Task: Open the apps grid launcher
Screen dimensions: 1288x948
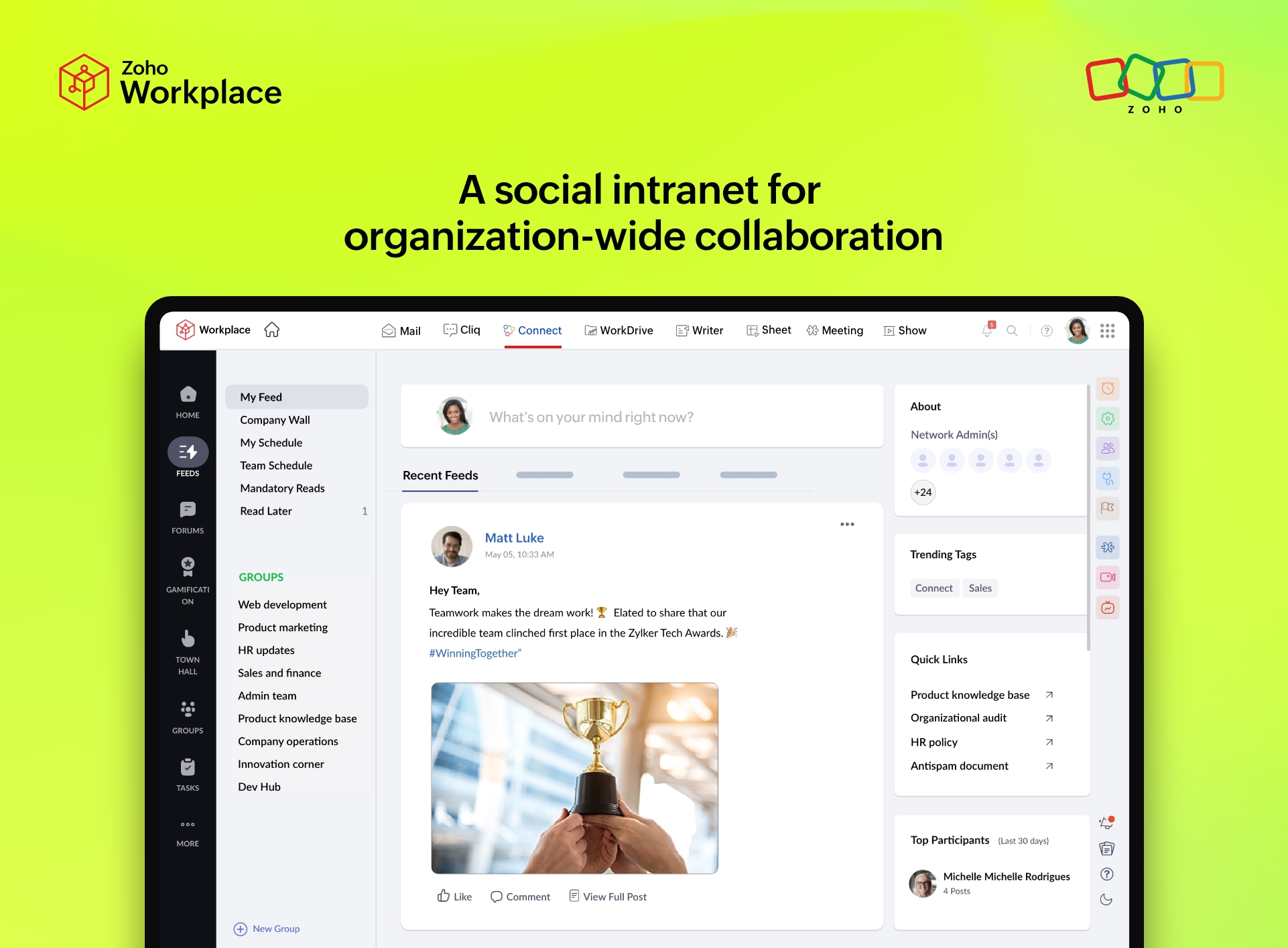Action: [1107, 330]
